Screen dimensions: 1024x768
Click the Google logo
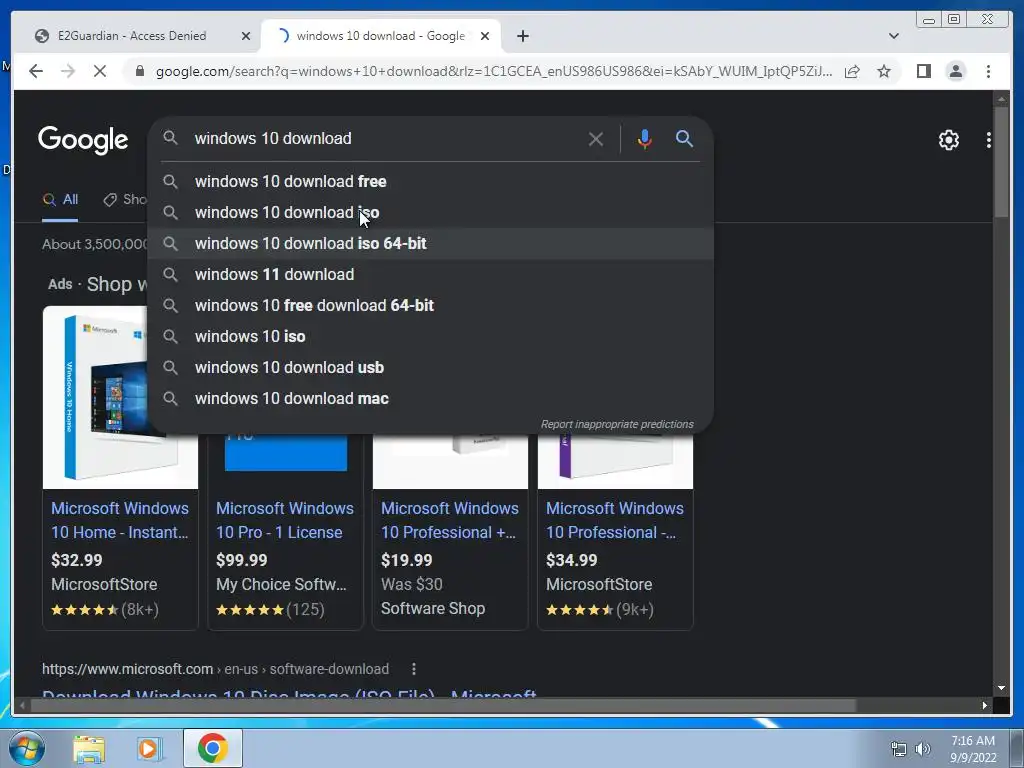tap(83, 140)
